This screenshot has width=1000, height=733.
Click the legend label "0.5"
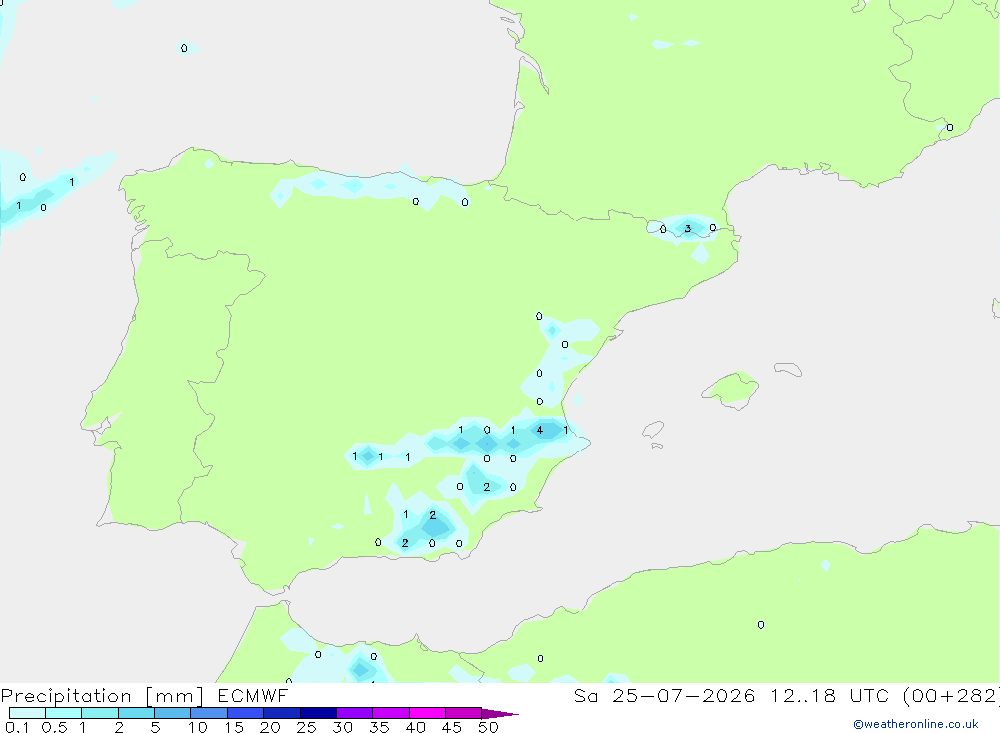coord(54,727)
